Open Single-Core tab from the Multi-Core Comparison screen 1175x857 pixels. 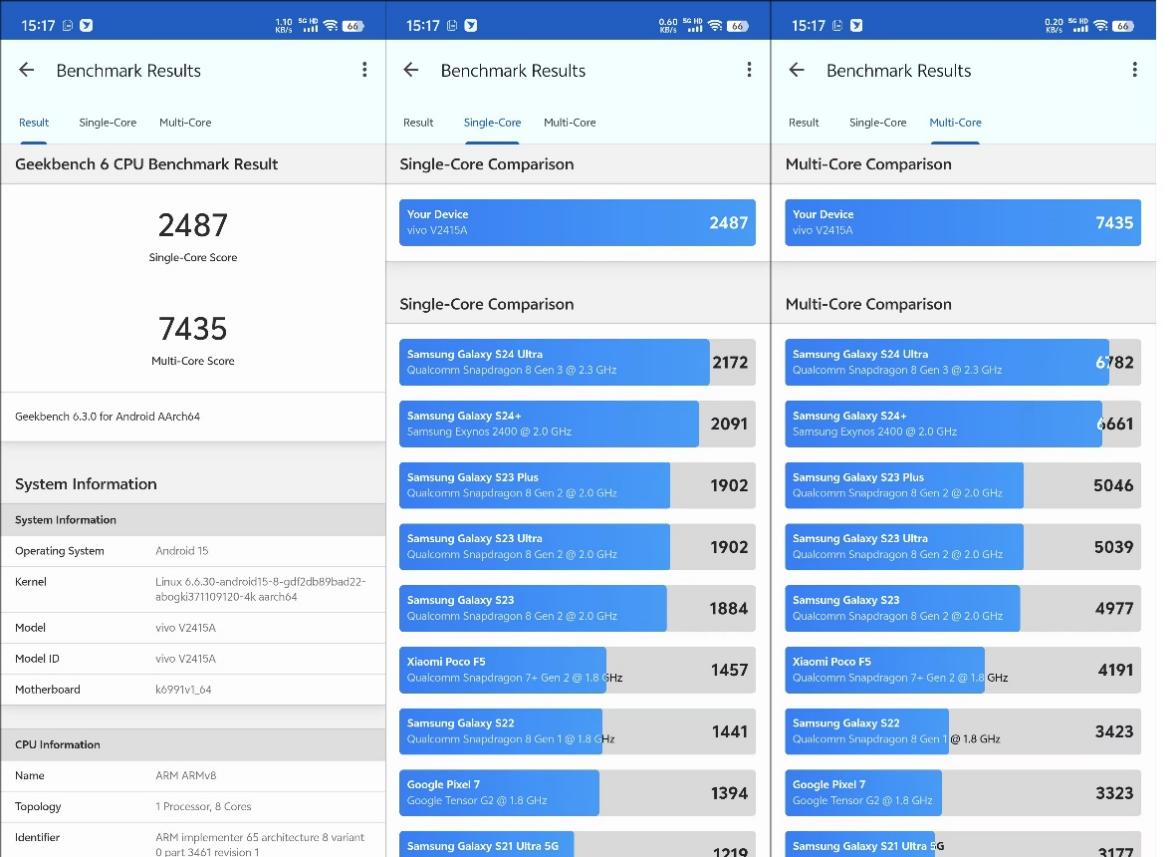878,123
